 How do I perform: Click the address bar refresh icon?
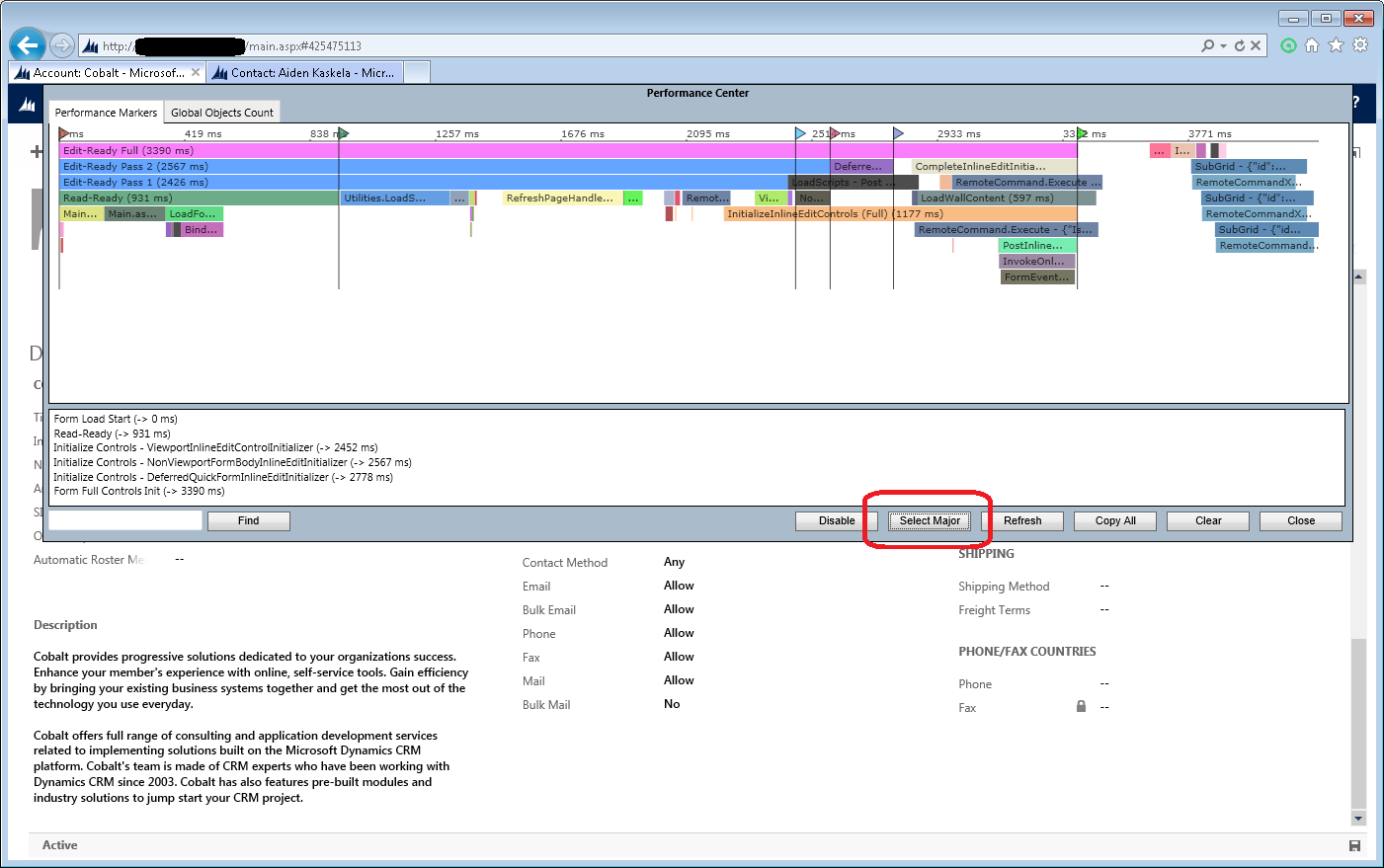(x=1239, y=45)
